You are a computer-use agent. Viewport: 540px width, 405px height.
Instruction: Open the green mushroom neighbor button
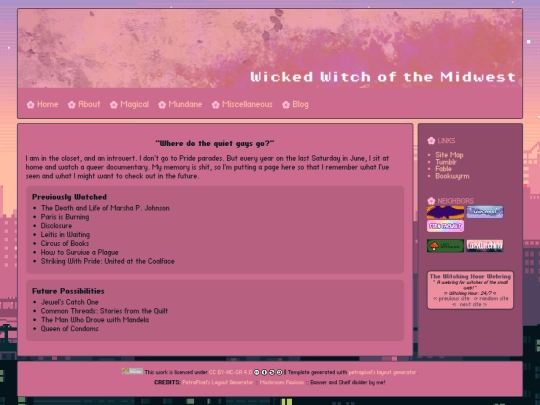point(446,246)
